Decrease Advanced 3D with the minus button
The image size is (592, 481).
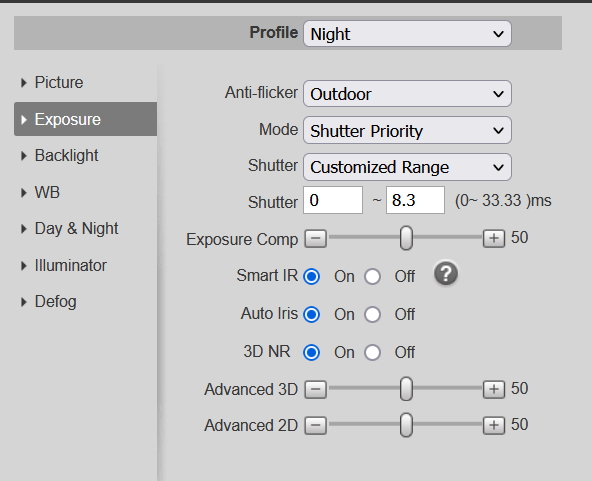(x=316, y=389)
